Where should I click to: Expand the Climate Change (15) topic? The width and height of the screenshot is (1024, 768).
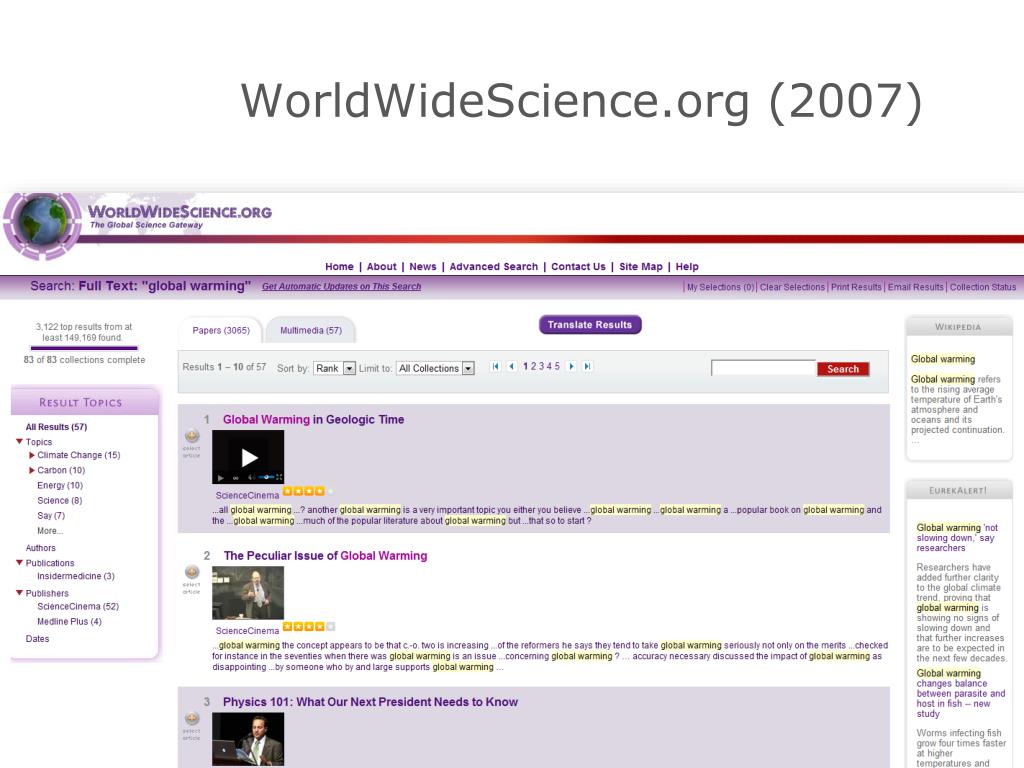point(31,455)
